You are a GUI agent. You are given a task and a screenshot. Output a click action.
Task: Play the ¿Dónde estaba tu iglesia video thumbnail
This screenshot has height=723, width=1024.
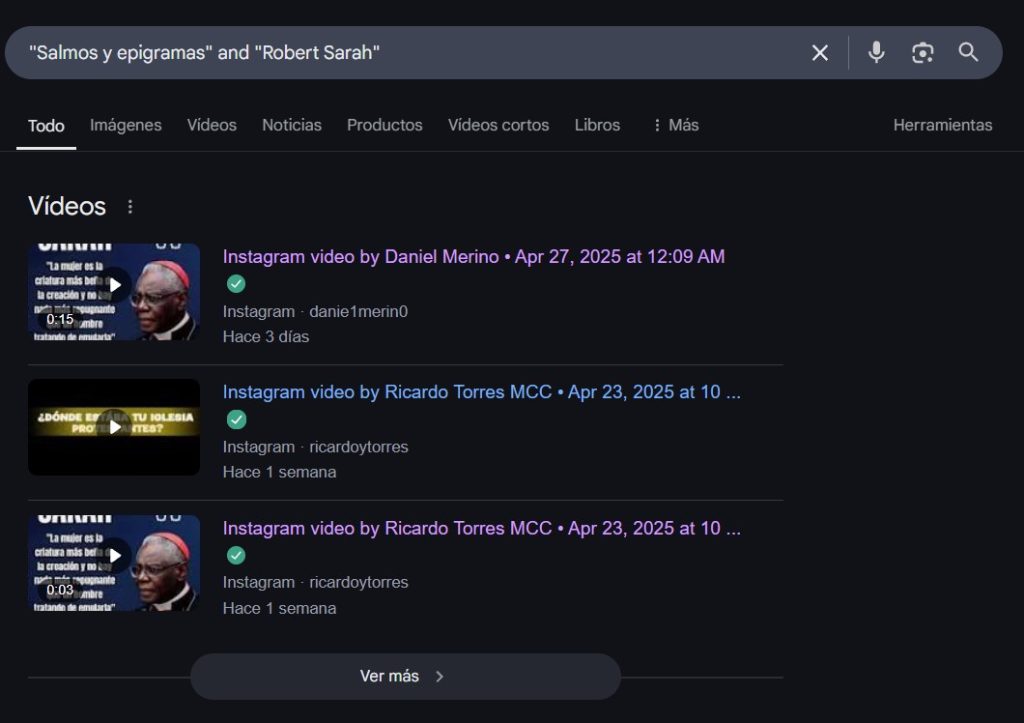[114, 427]
